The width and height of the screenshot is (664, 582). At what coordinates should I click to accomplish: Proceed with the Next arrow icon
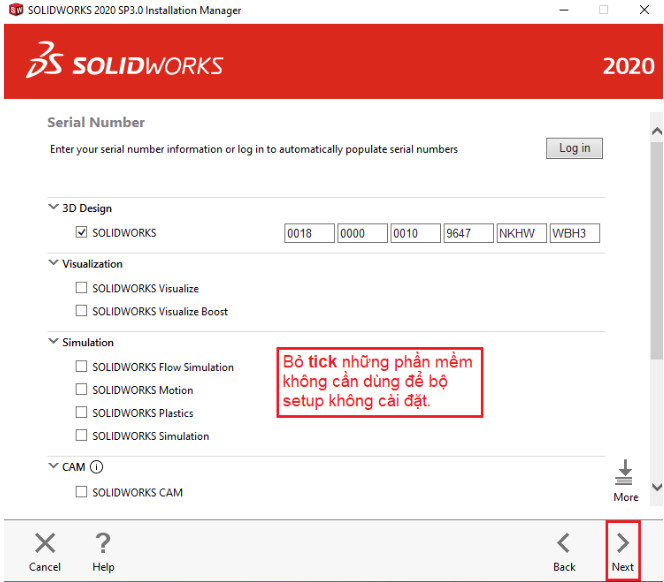click(622, 544)
